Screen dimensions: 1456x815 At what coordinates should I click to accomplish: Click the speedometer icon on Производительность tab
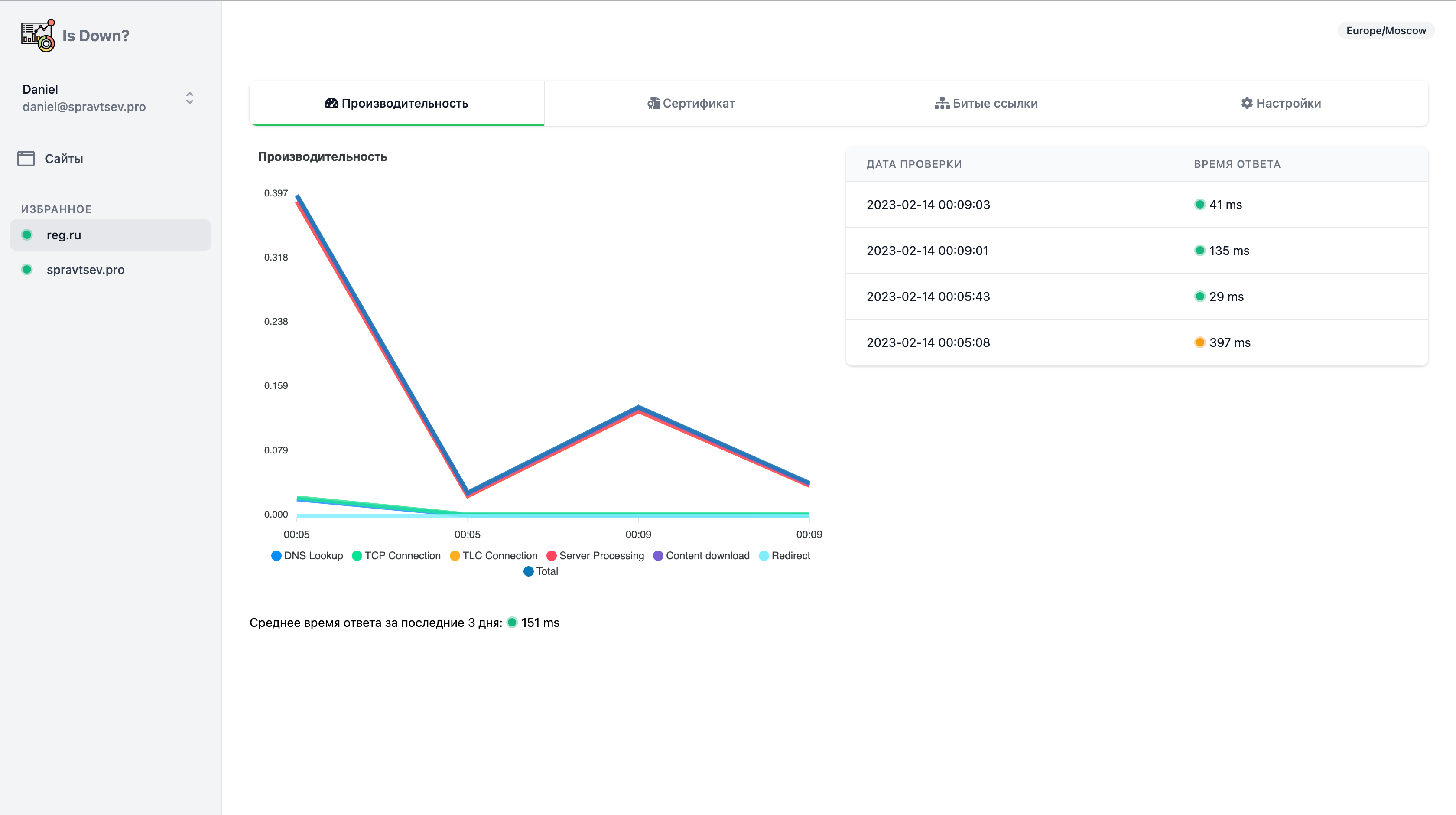click(x=331, y=103)
